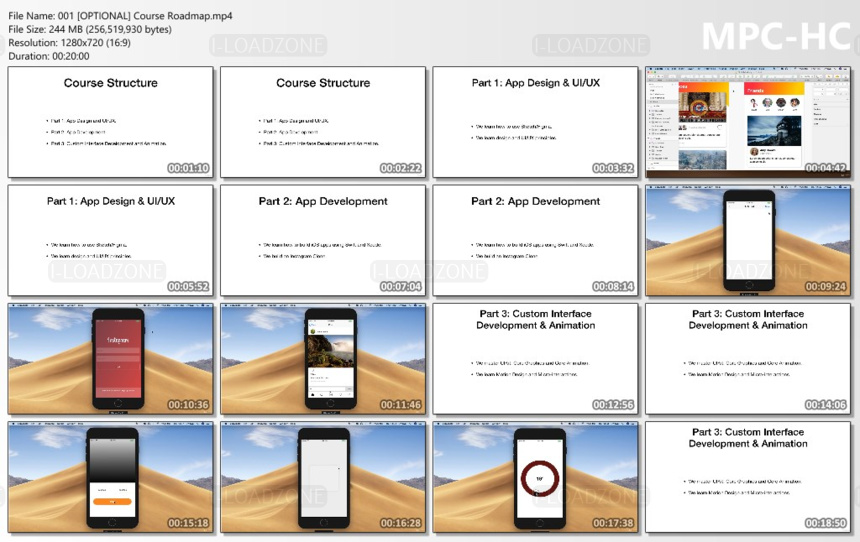The width and height of the screenshot is (860, 542).
Task: Click the MPC-HC logo
Action: pyautogui.click(x=776, y=37)
